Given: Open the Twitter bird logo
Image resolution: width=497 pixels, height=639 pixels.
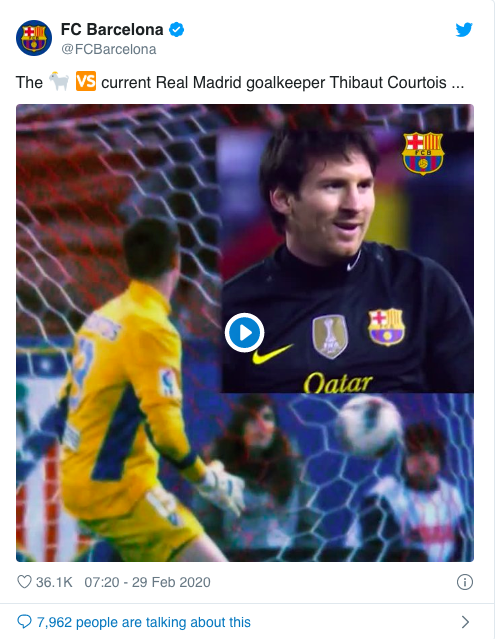Looking at the screenshot, I should pyautogui.click(x=464, y=30).
